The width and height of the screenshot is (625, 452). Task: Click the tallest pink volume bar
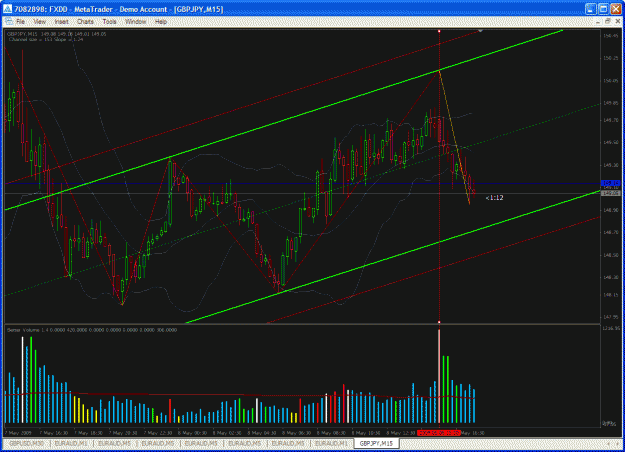[x=439, y=376]
